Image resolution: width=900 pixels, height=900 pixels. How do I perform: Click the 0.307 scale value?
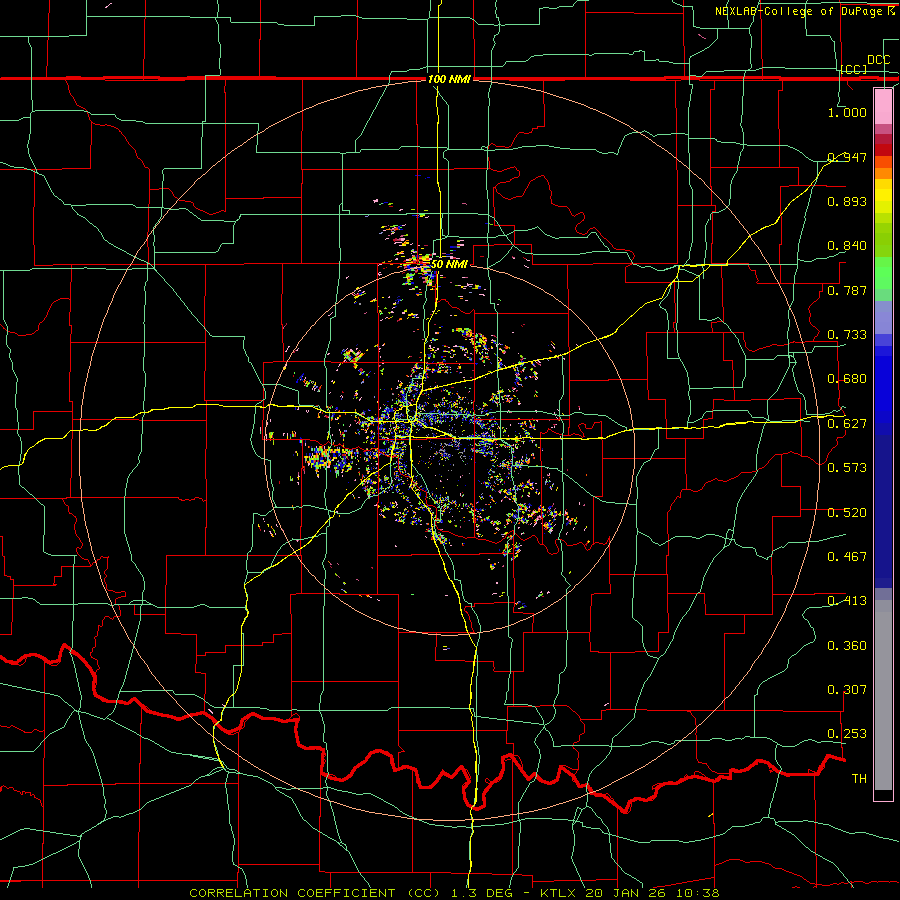click(847, 690)
